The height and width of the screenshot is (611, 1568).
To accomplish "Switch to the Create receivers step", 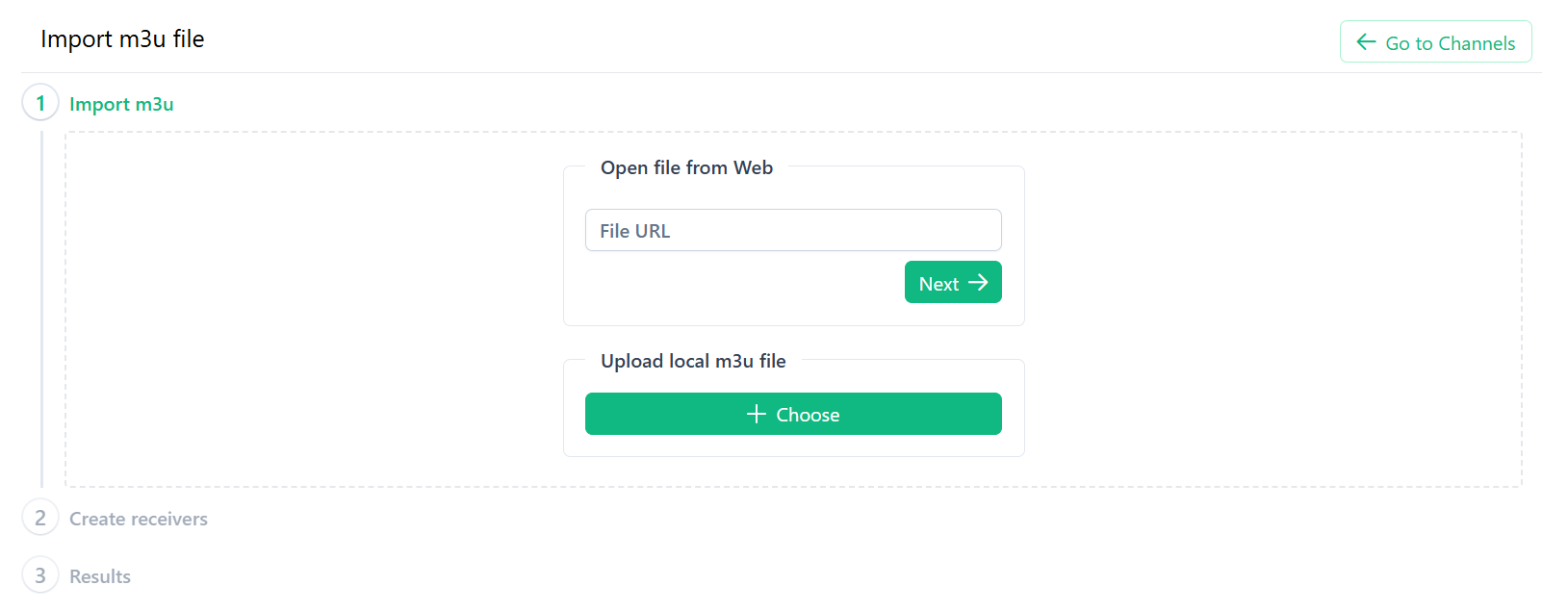I will pos(139,519).
